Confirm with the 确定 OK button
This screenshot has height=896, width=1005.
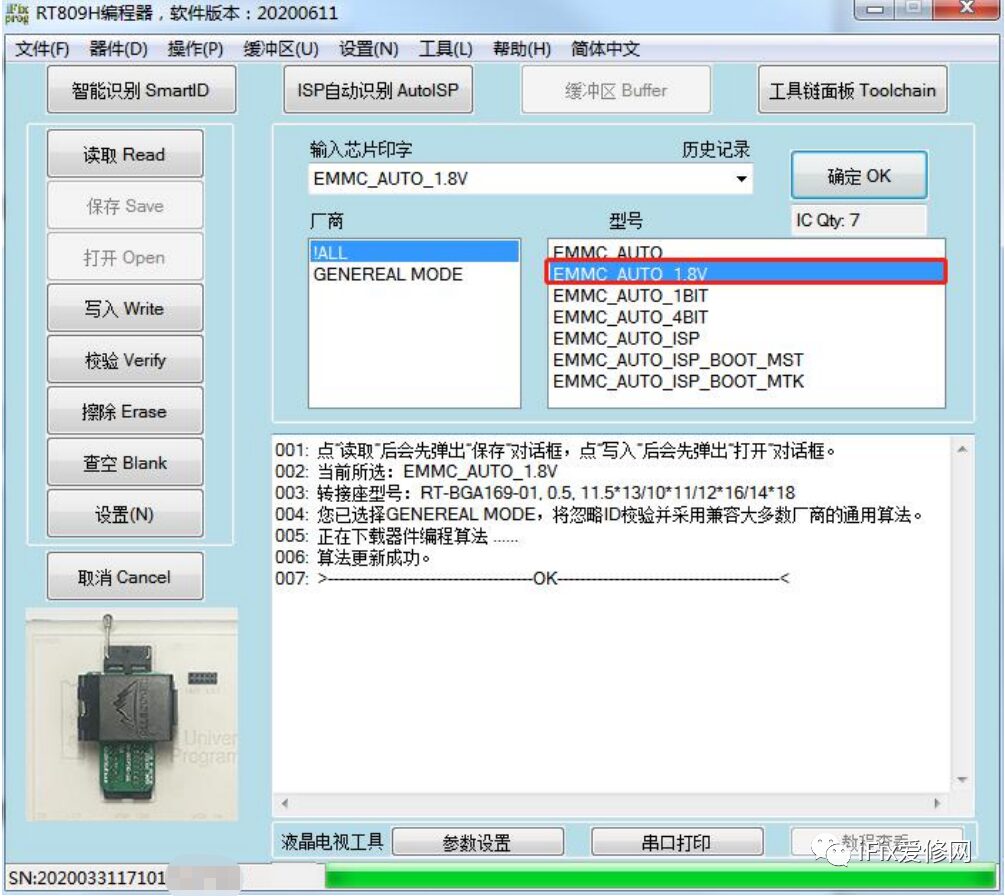pyautogui.click(x=859, y=176)
